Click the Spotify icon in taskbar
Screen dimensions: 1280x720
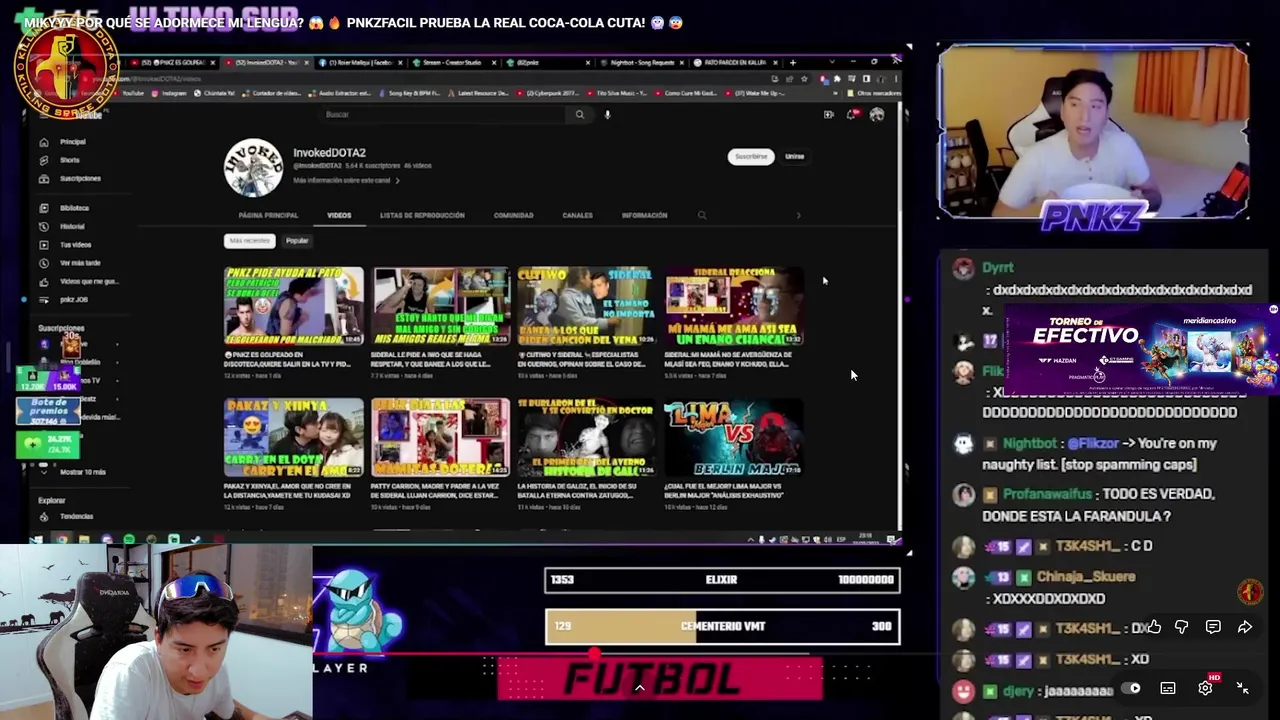[x=129, y=540]
